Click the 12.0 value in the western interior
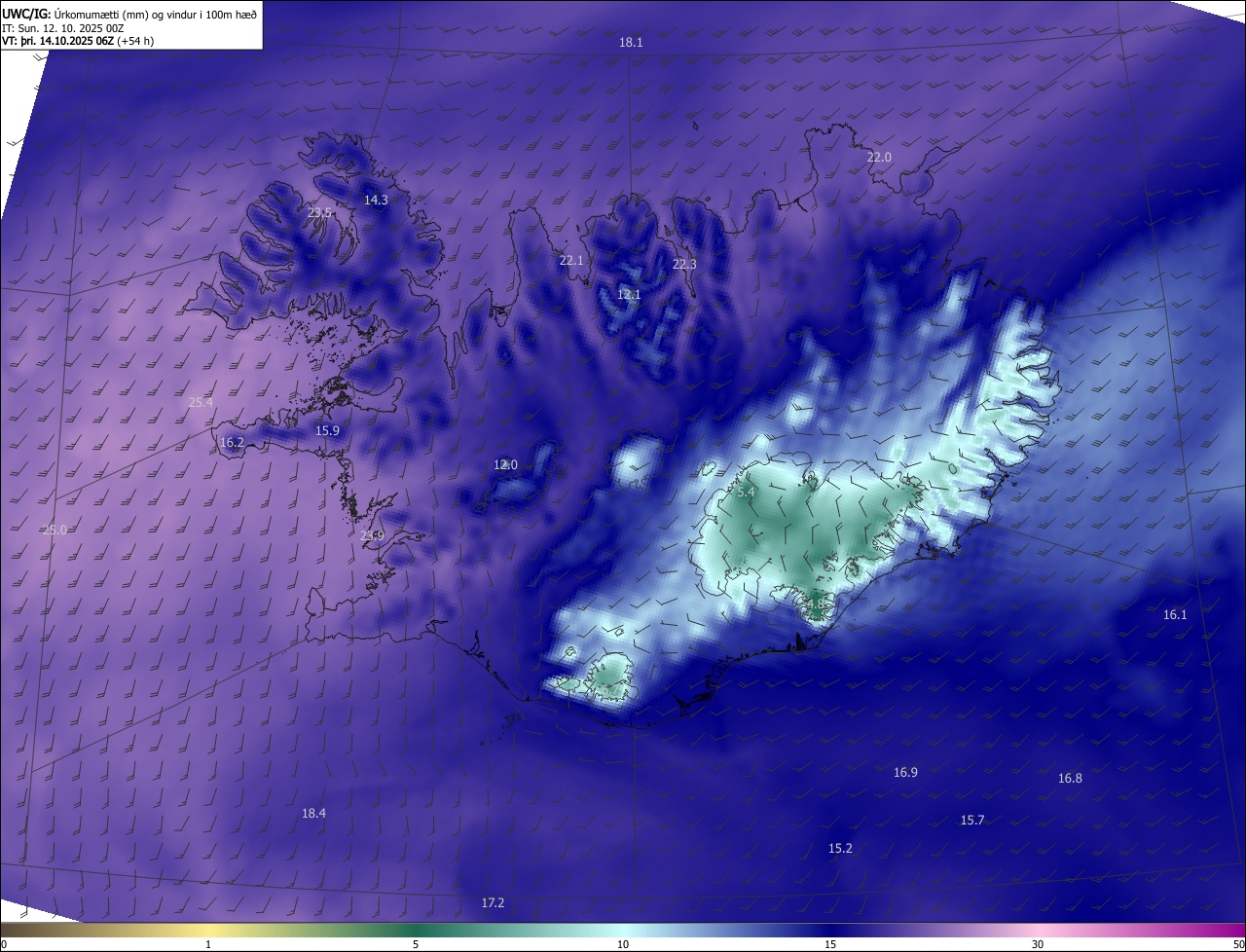This screenshot has width=1246, height=952. (505, 464)
